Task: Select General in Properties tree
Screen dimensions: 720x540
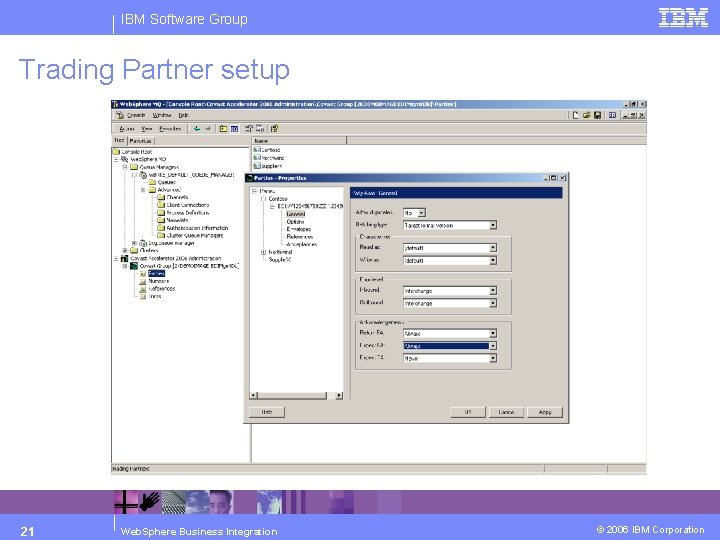Action: 296,214
